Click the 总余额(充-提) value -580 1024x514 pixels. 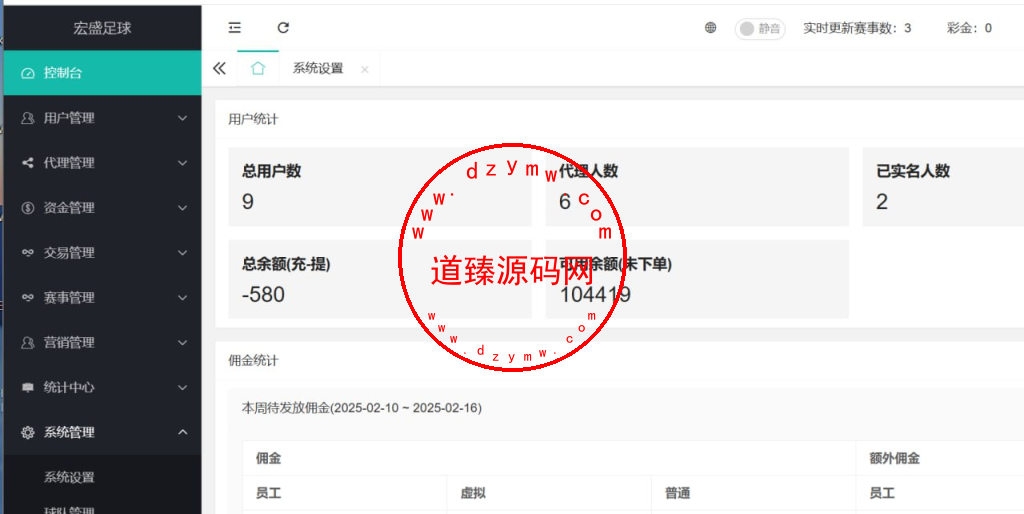[x=263, y=295]
